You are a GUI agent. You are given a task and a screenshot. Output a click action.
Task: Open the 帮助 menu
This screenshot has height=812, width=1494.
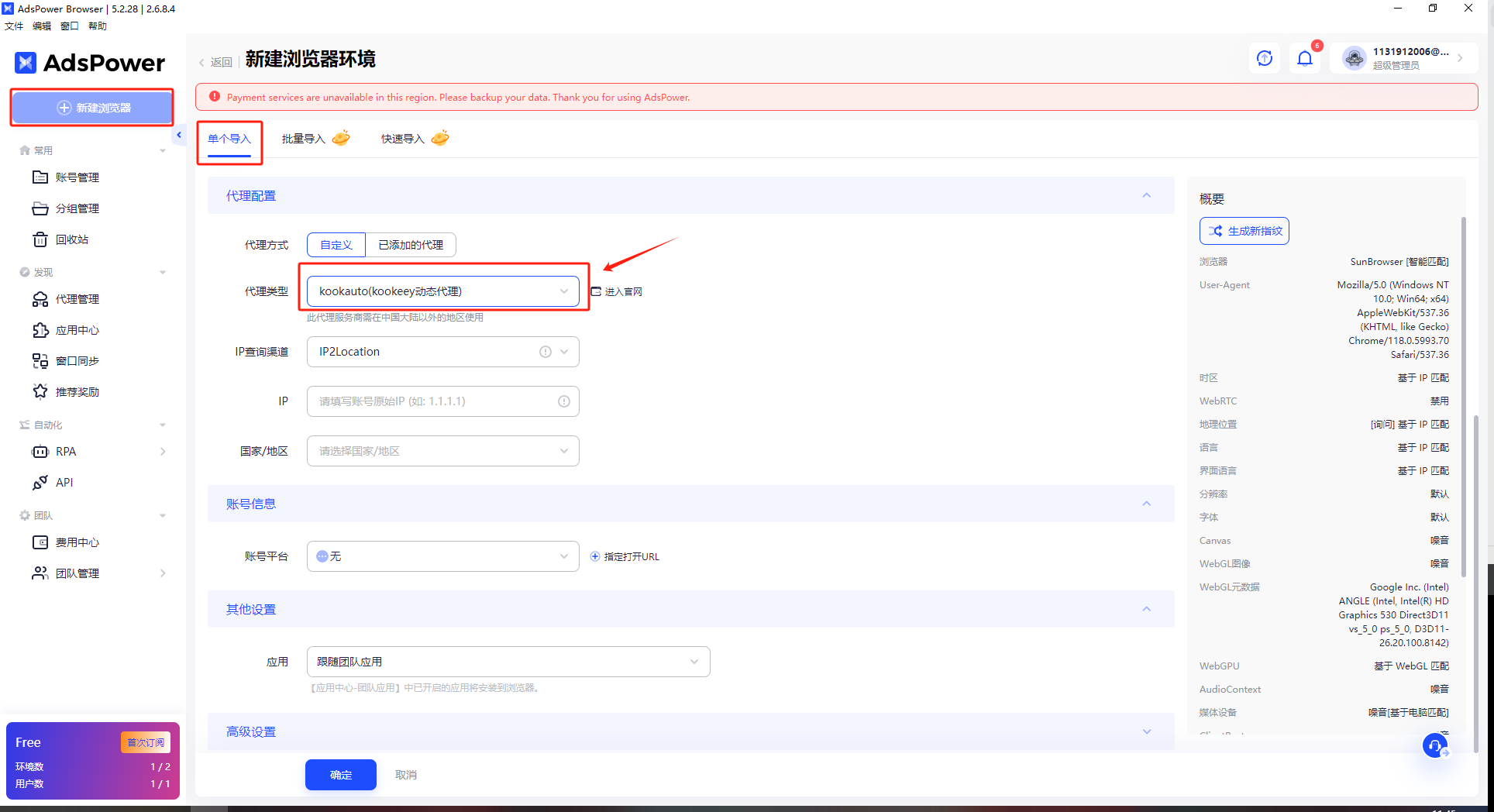(98, 26)
